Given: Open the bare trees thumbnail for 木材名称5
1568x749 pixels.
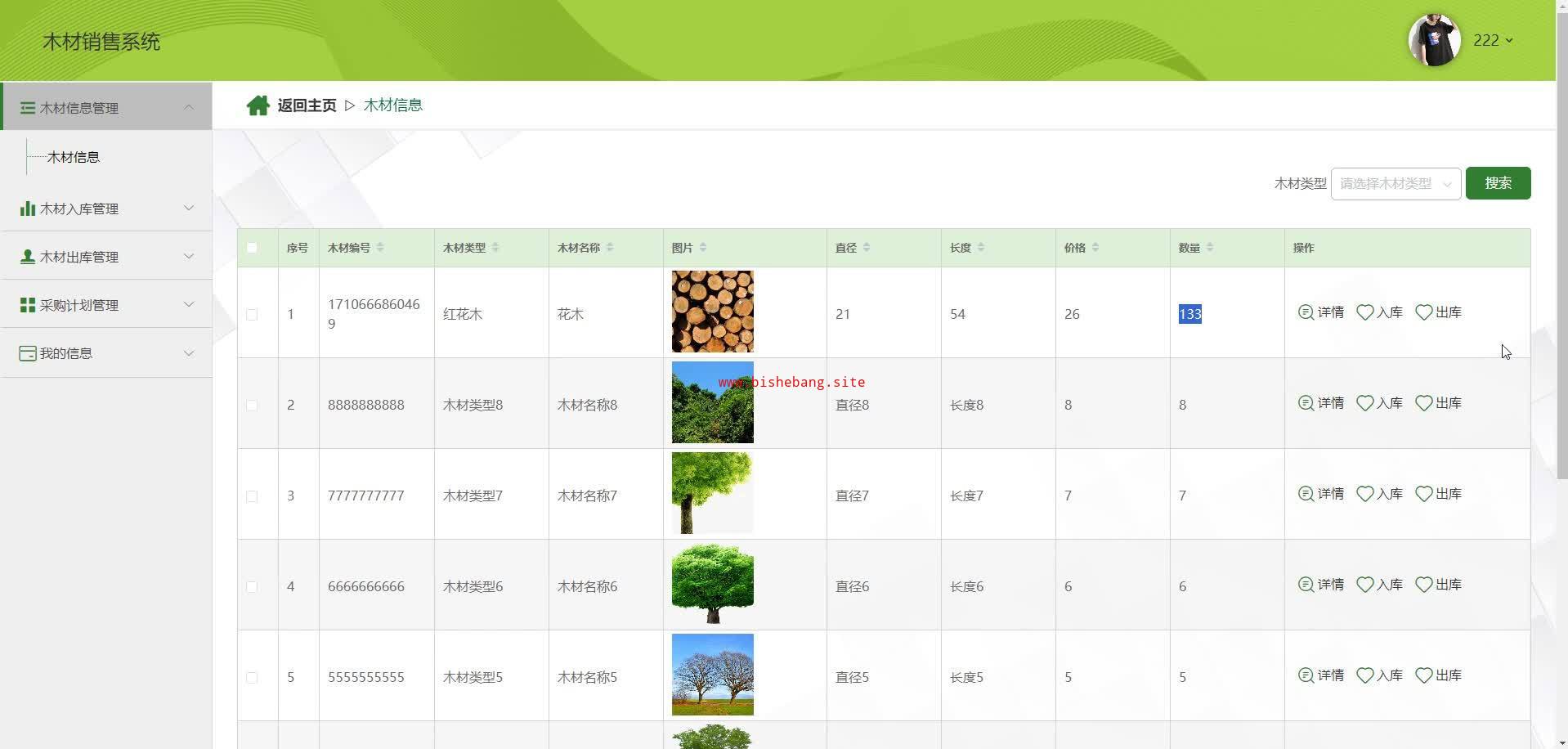Looking at the screenshot, I should pos(713,675).
